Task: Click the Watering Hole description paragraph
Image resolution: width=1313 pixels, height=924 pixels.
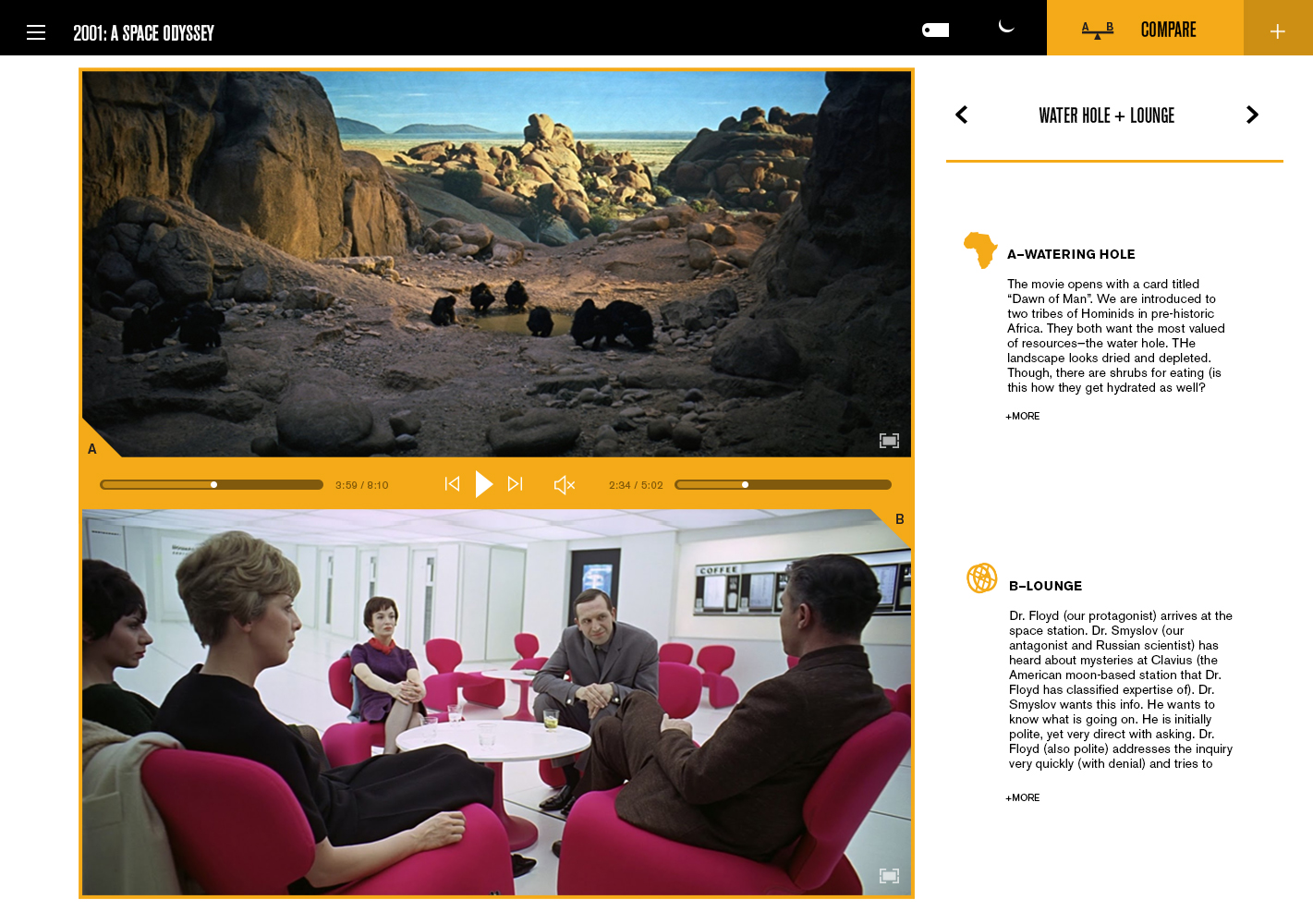Action: [x=1116, y=335]
